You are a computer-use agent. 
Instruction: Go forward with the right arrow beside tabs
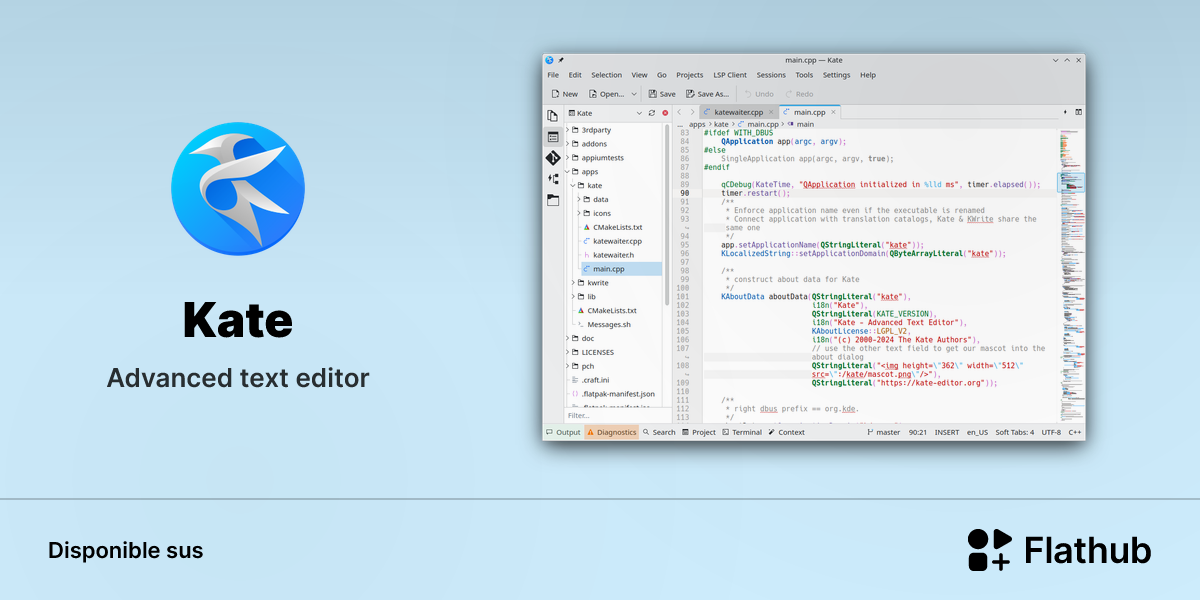click(x=692, y=112)
